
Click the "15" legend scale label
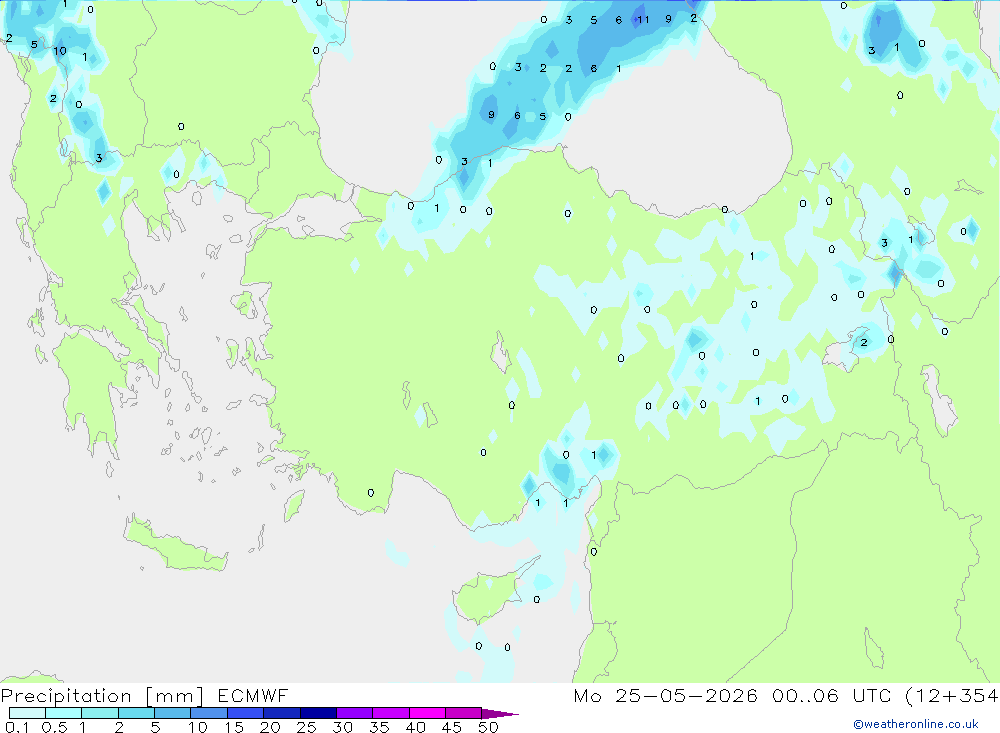click(x=233, y=727)
